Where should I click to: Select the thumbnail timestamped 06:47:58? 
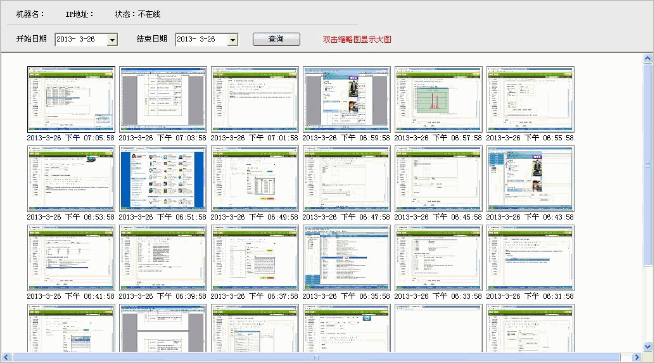347,179
